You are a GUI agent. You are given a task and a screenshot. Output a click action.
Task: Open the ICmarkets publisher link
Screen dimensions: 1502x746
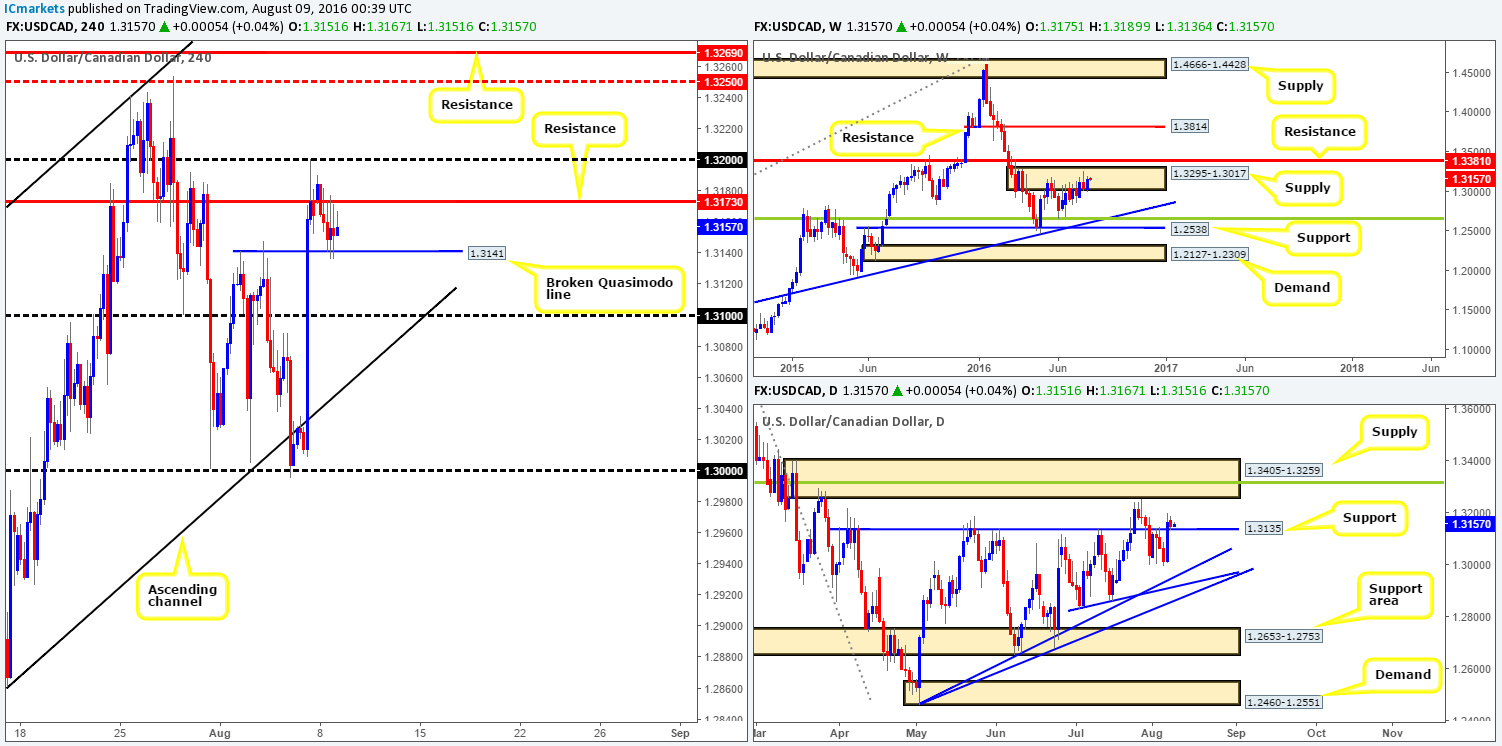coord(35,9)
